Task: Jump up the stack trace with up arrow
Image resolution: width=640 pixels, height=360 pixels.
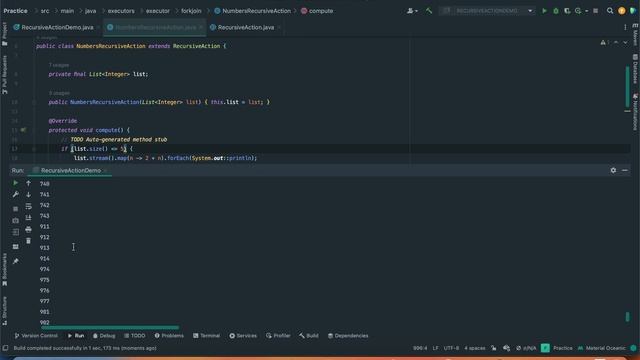Action: 29,183
